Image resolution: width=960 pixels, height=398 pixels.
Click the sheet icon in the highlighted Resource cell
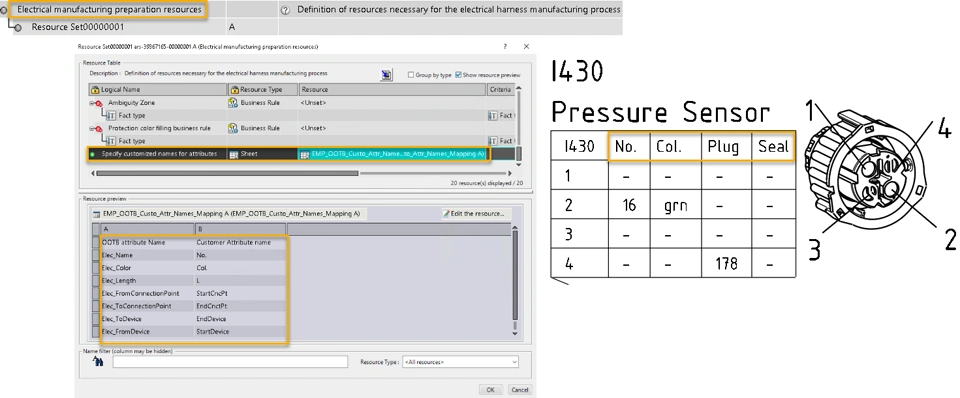click(x=304, y=154)
